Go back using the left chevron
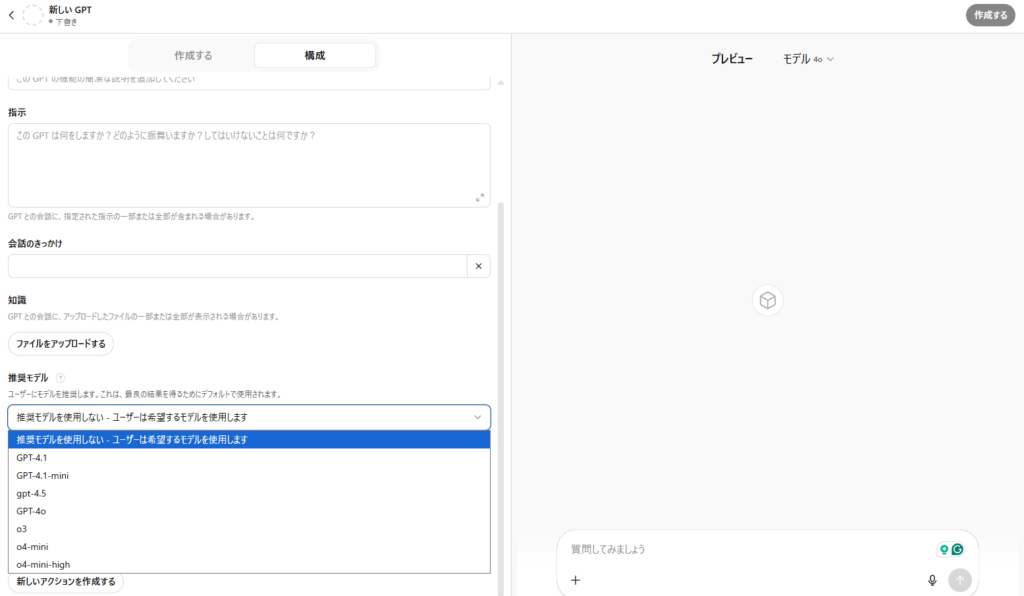This screenshot has height=596, width=1024. [x=11, y=15]
